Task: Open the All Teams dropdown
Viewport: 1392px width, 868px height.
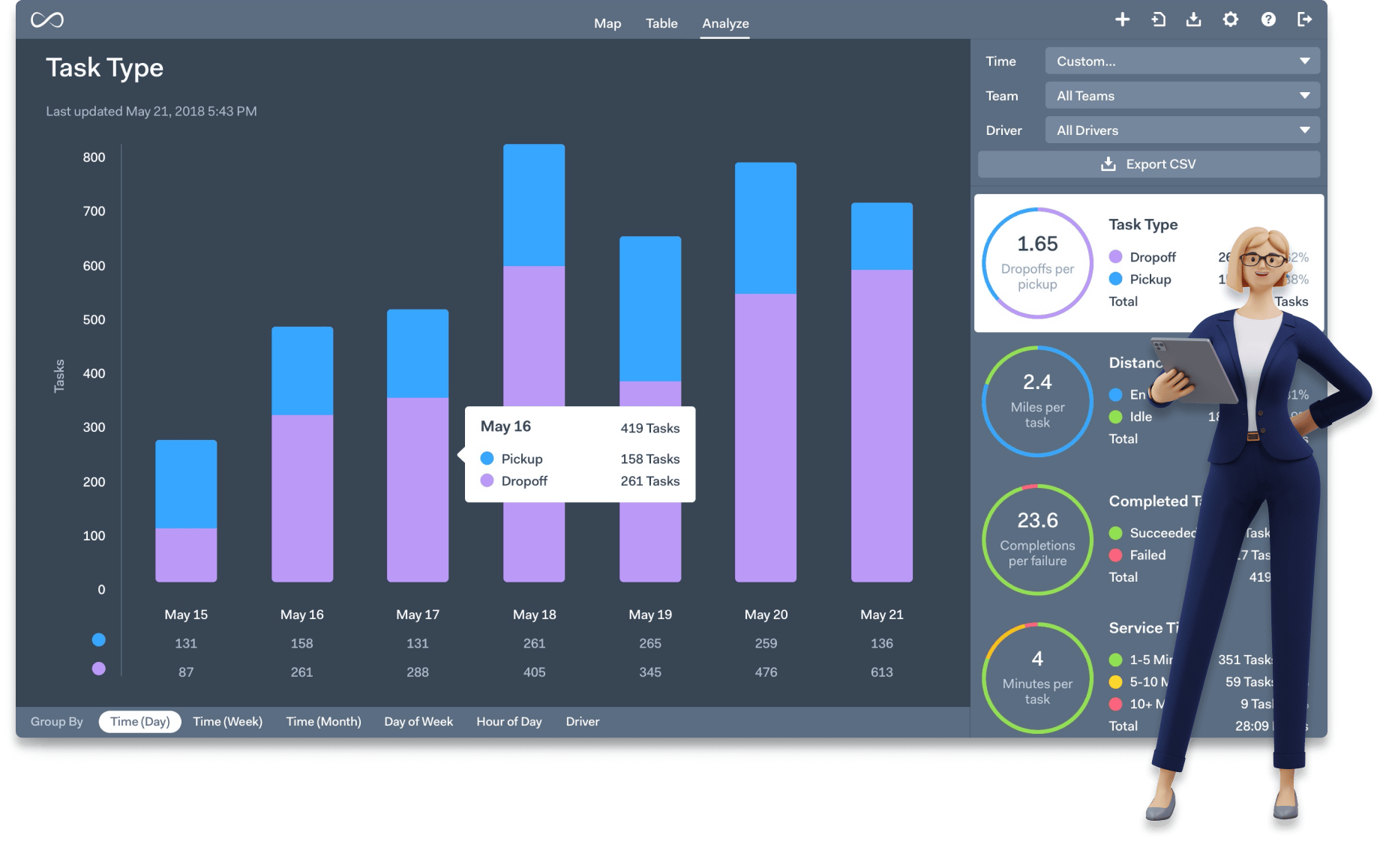Action: click(x=1181, y=95)
